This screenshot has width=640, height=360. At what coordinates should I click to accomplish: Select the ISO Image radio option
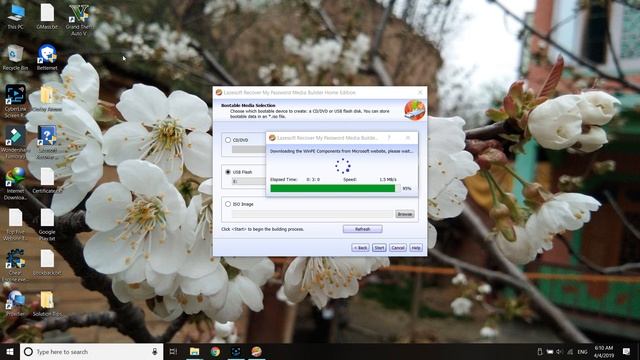tap(228, 204)
